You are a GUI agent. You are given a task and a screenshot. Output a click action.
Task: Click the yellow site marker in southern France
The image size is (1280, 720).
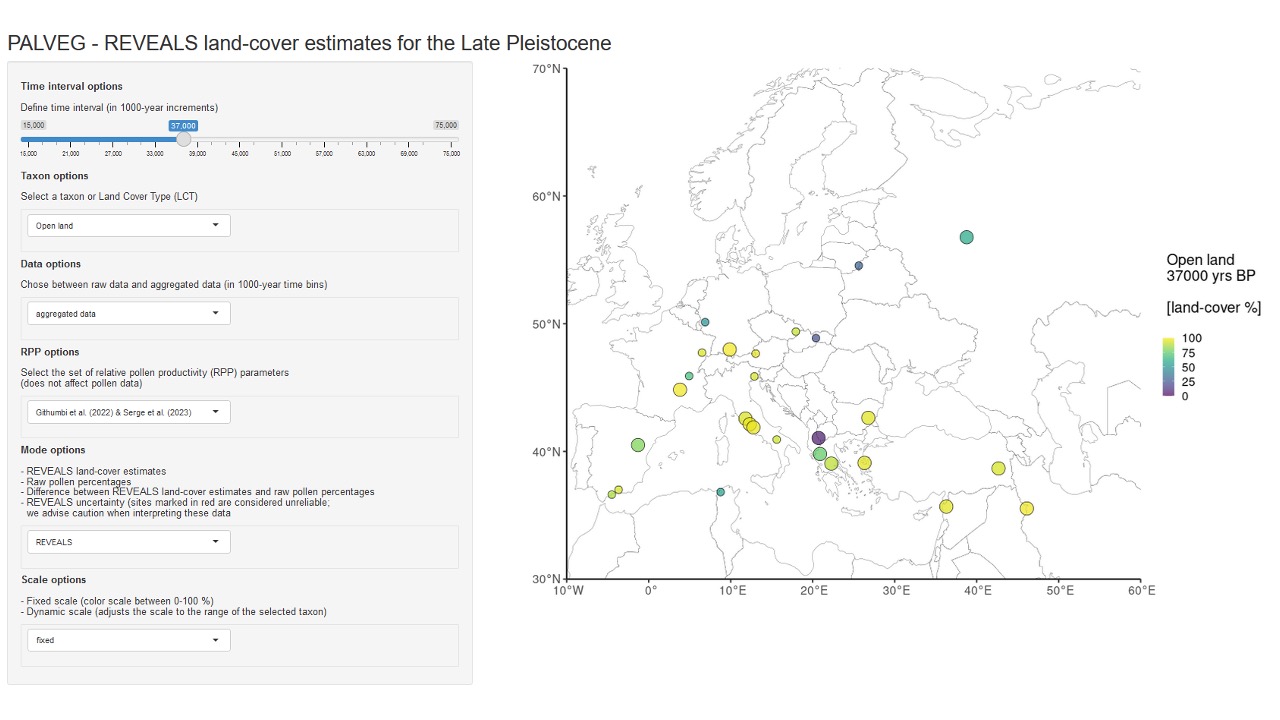pos(680,390)
